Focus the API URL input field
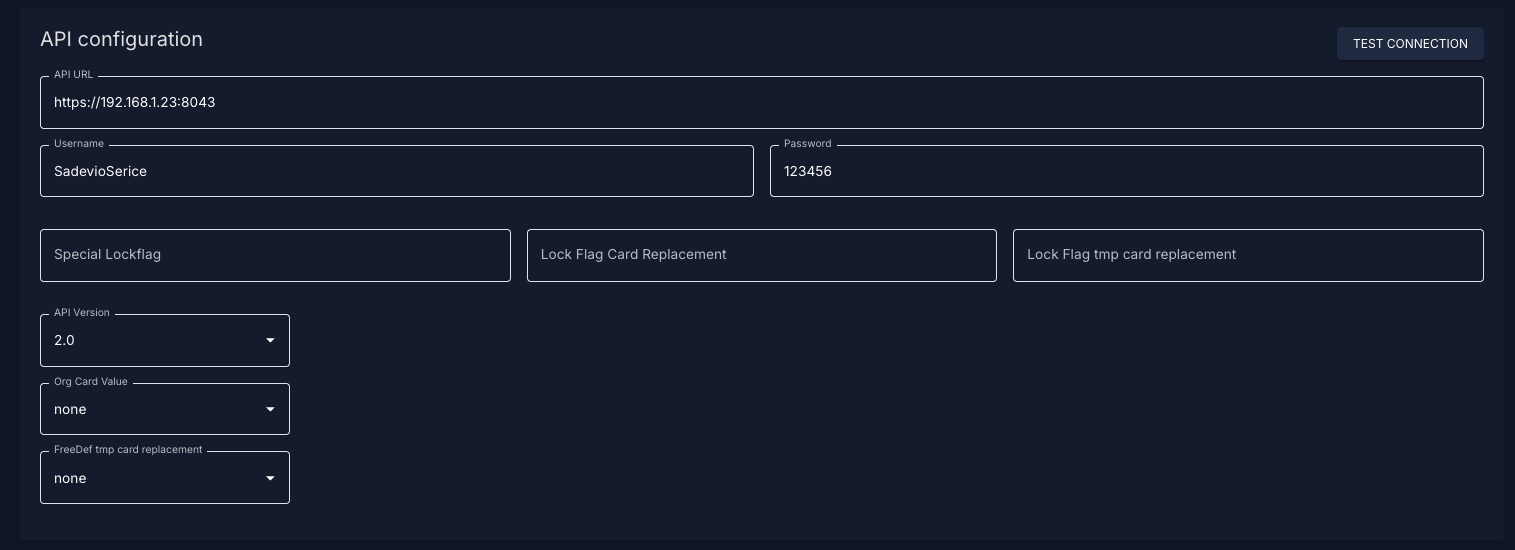The width and height of the screenshot is (1515, 550). [x=761, y=102]
